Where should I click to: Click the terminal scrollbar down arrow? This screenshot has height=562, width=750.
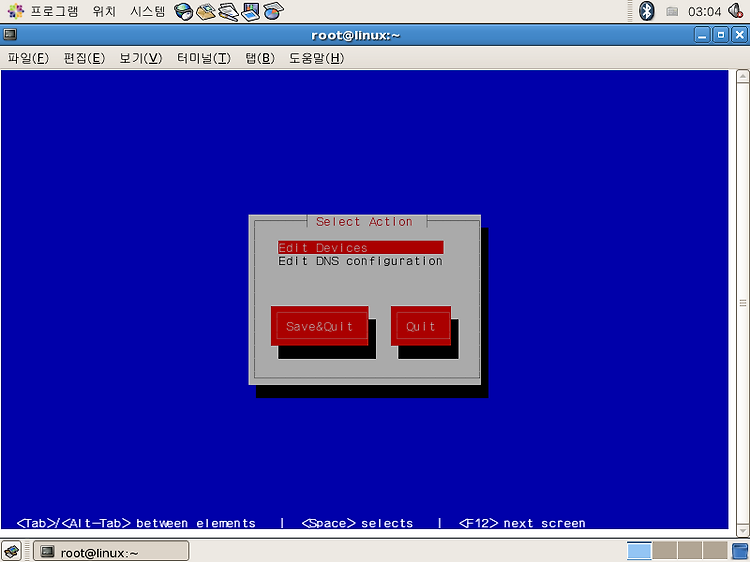coord(743,530)
